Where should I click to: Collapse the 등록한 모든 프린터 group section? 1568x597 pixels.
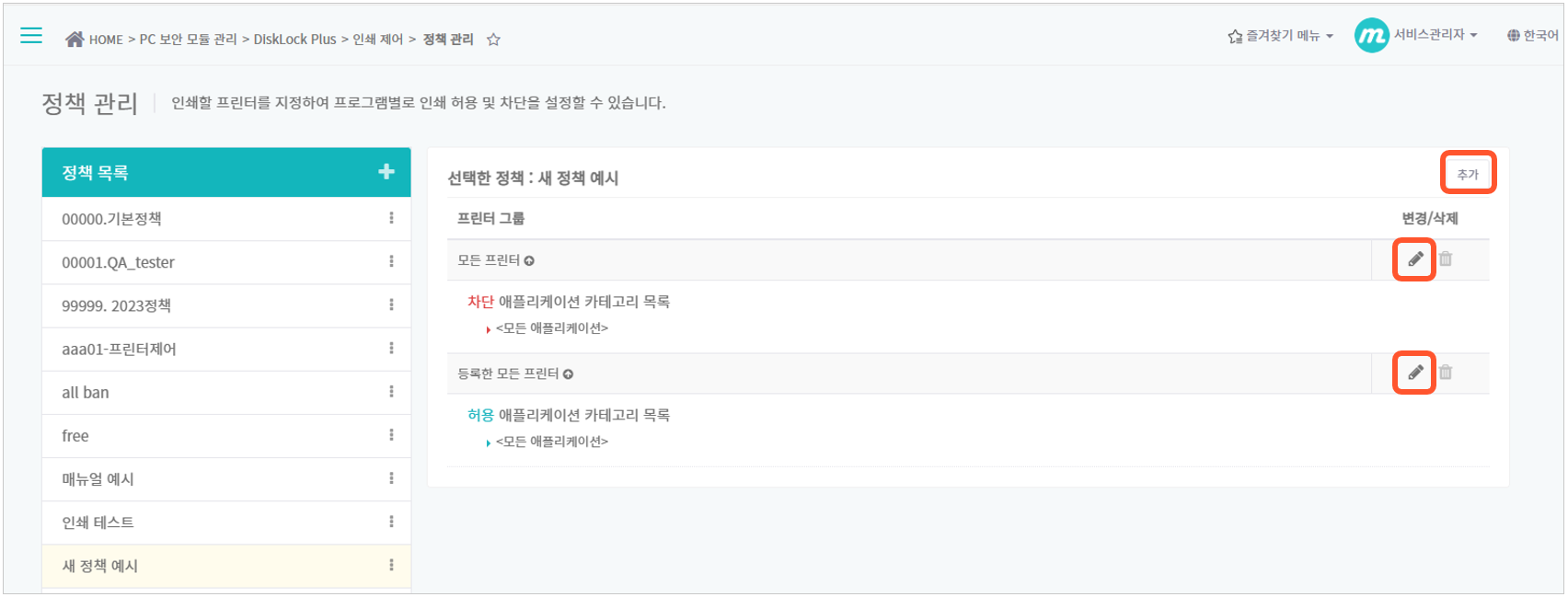568,374
